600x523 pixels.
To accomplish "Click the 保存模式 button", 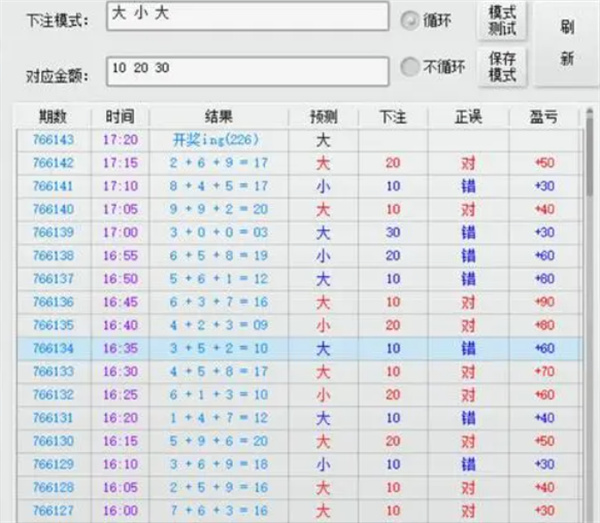I will tap(501, 66).
